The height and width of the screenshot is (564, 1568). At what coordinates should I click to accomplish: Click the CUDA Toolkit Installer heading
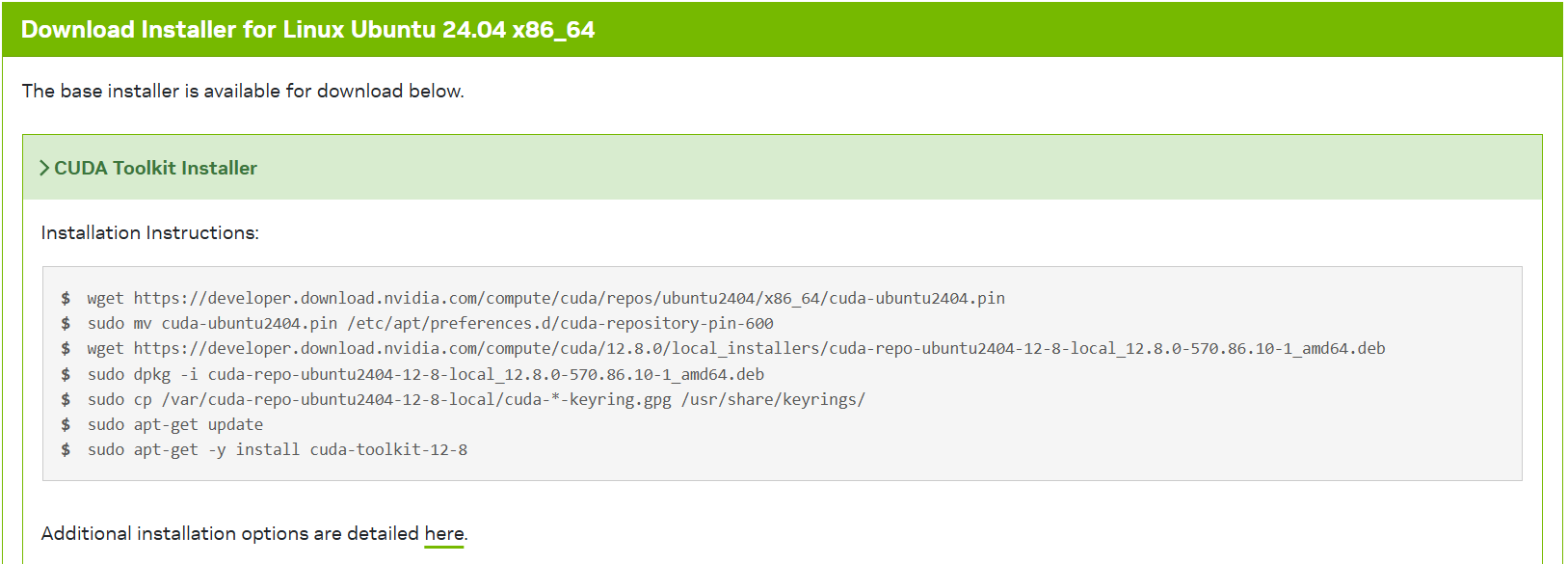[155, 168]
